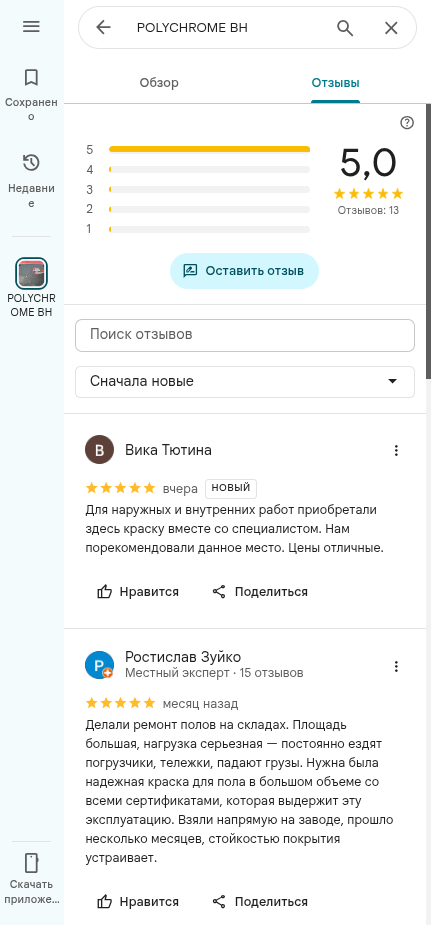Click the Оставить отзыв button

(244, 271)
